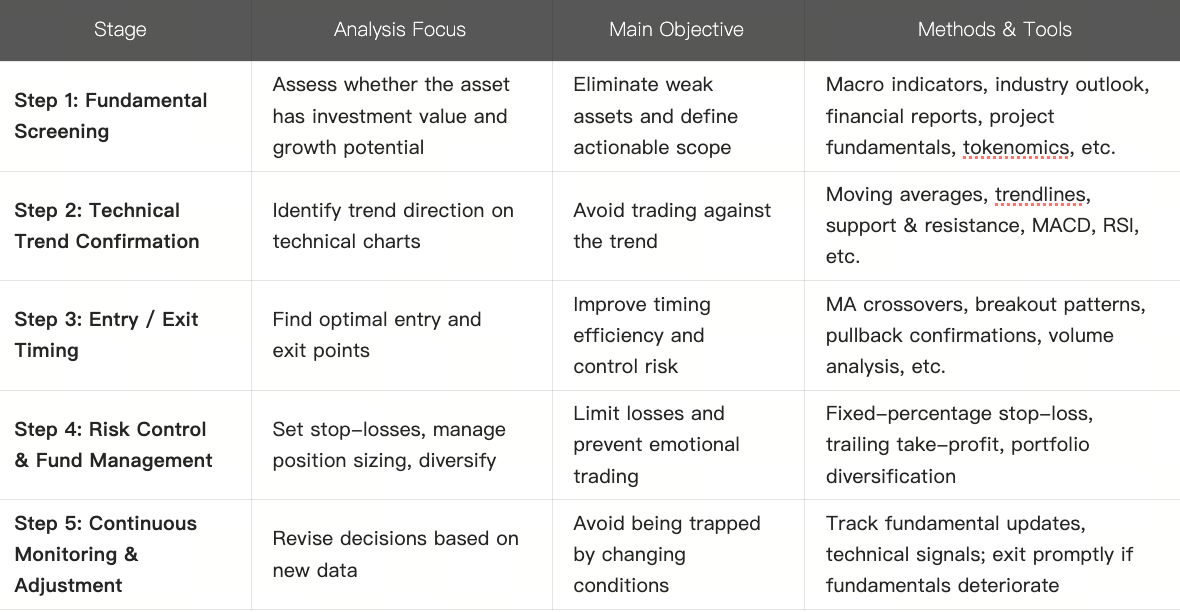This screenshot has height=612, width=1180.
Task: Select the Step 1: Fundamental Screening cell
Action: (111, 116)
